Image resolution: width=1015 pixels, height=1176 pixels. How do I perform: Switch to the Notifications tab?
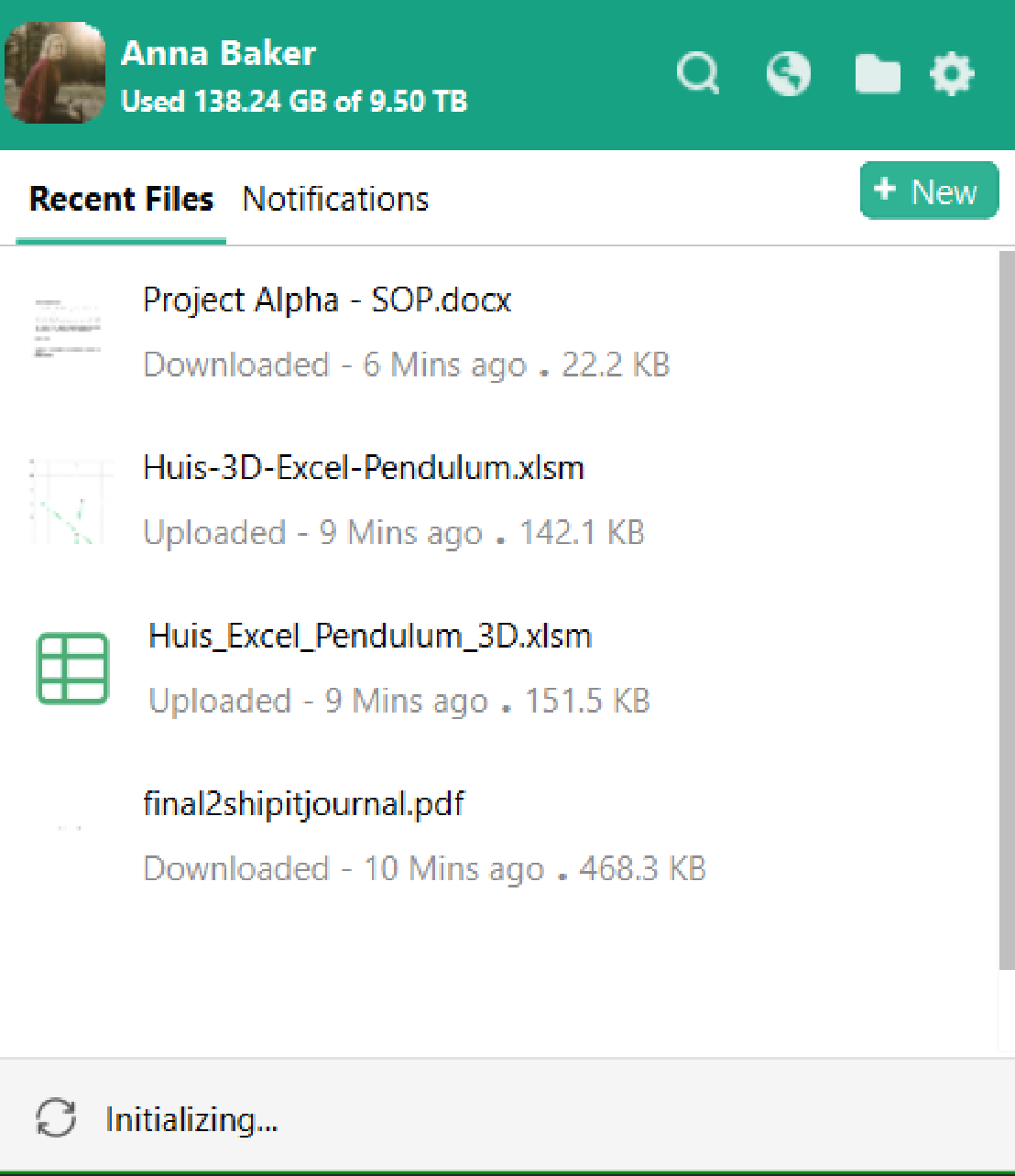[x=335, y=199]
